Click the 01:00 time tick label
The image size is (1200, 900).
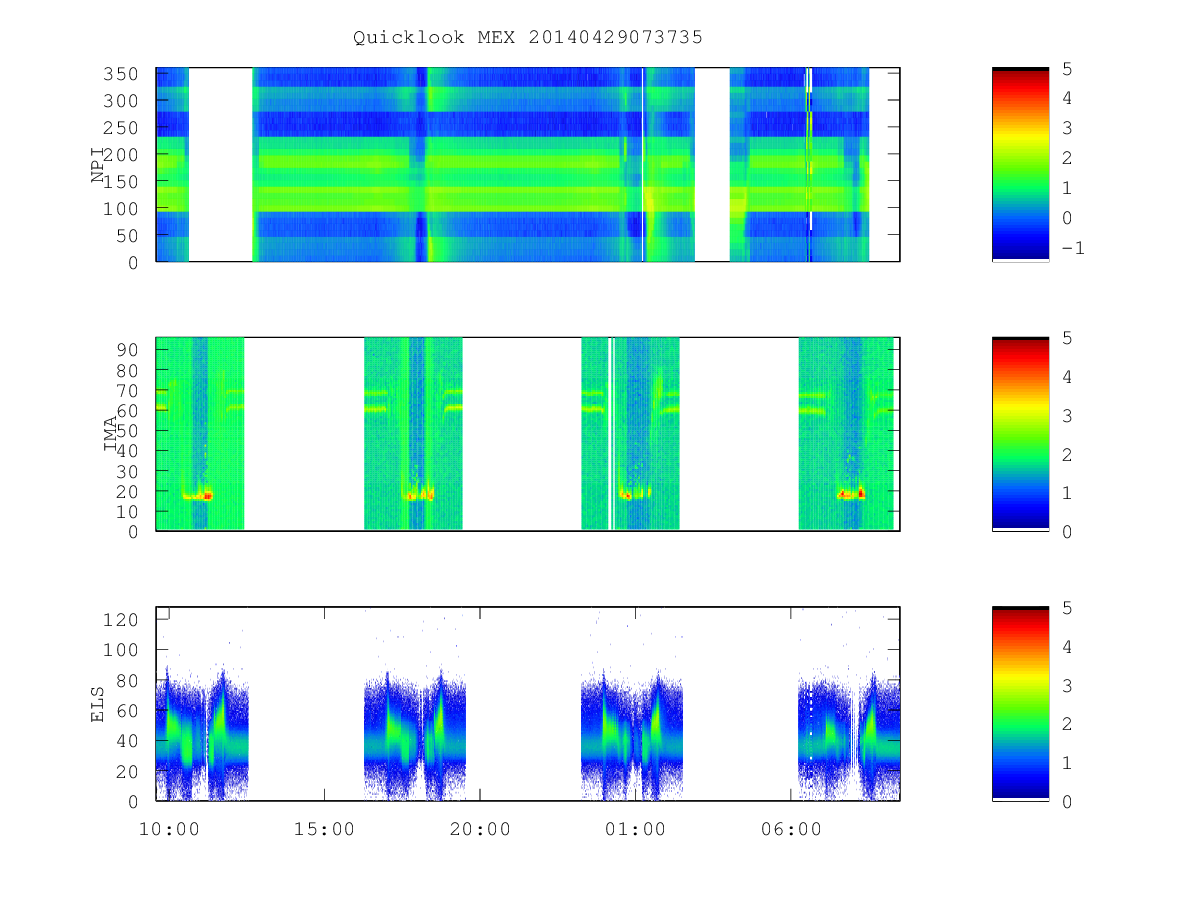[x=636, y=829]
